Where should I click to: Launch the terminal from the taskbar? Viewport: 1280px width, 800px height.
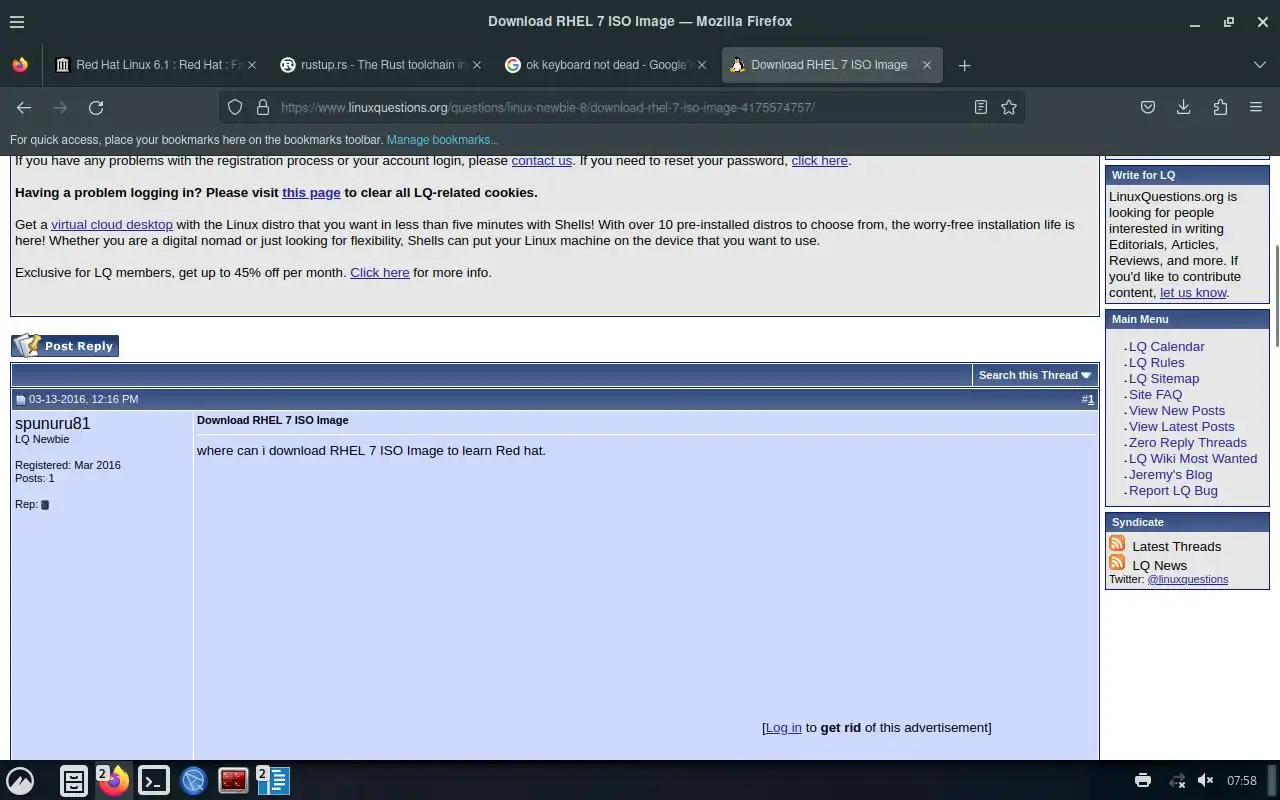(x=153, y=780)
